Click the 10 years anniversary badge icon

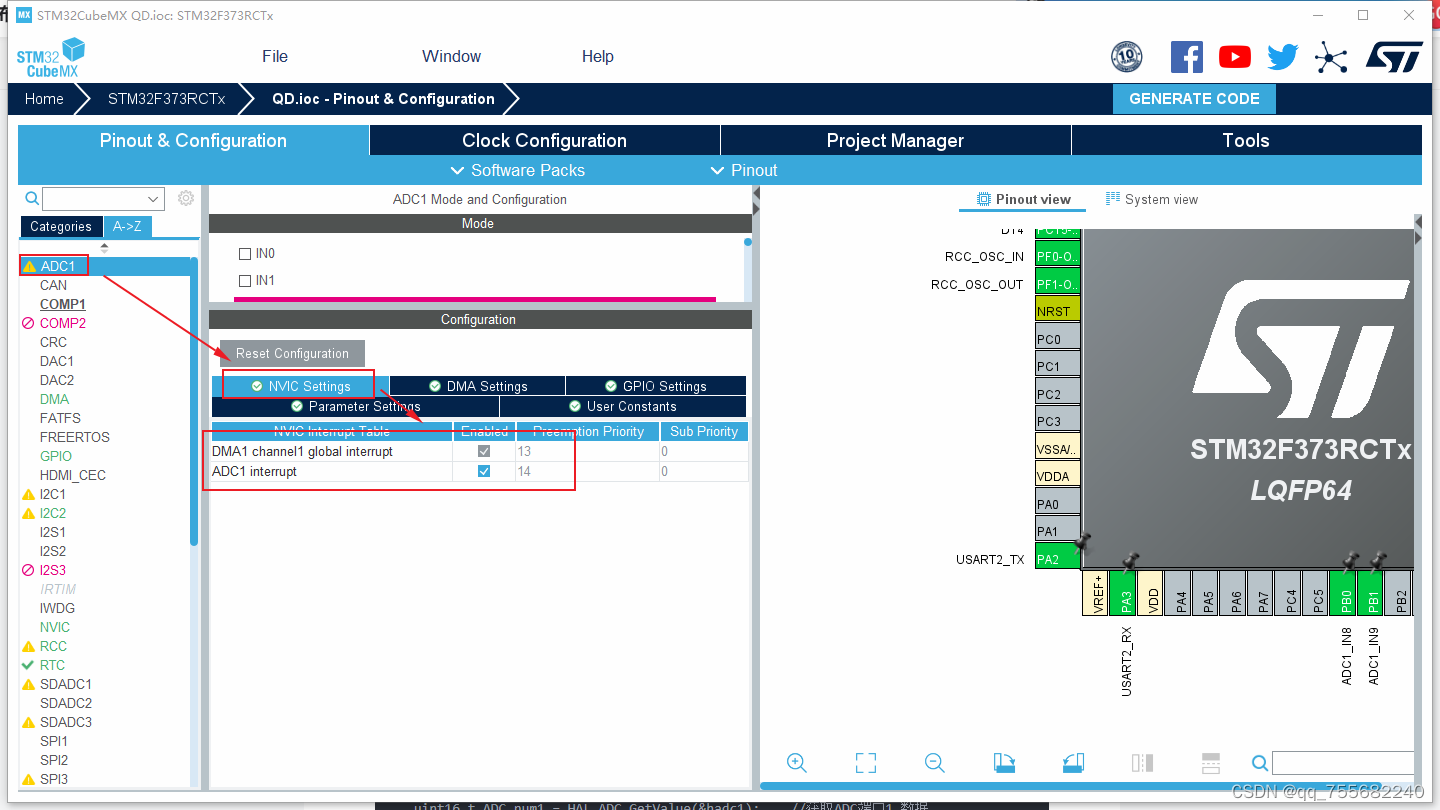(1126, 57)
